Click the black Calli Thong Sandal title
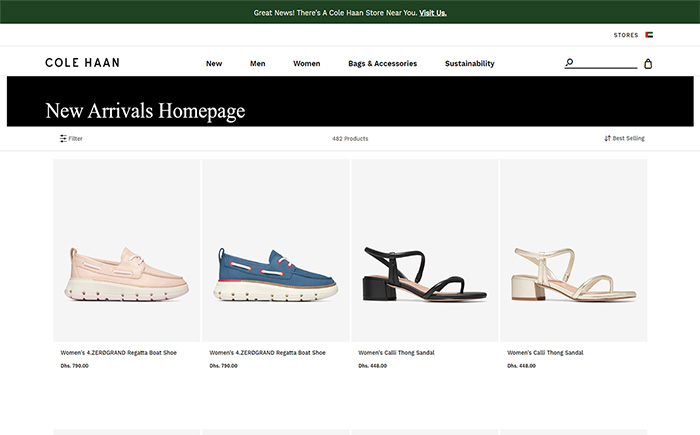This screenshot has width=700, height=435. [396, 353]
